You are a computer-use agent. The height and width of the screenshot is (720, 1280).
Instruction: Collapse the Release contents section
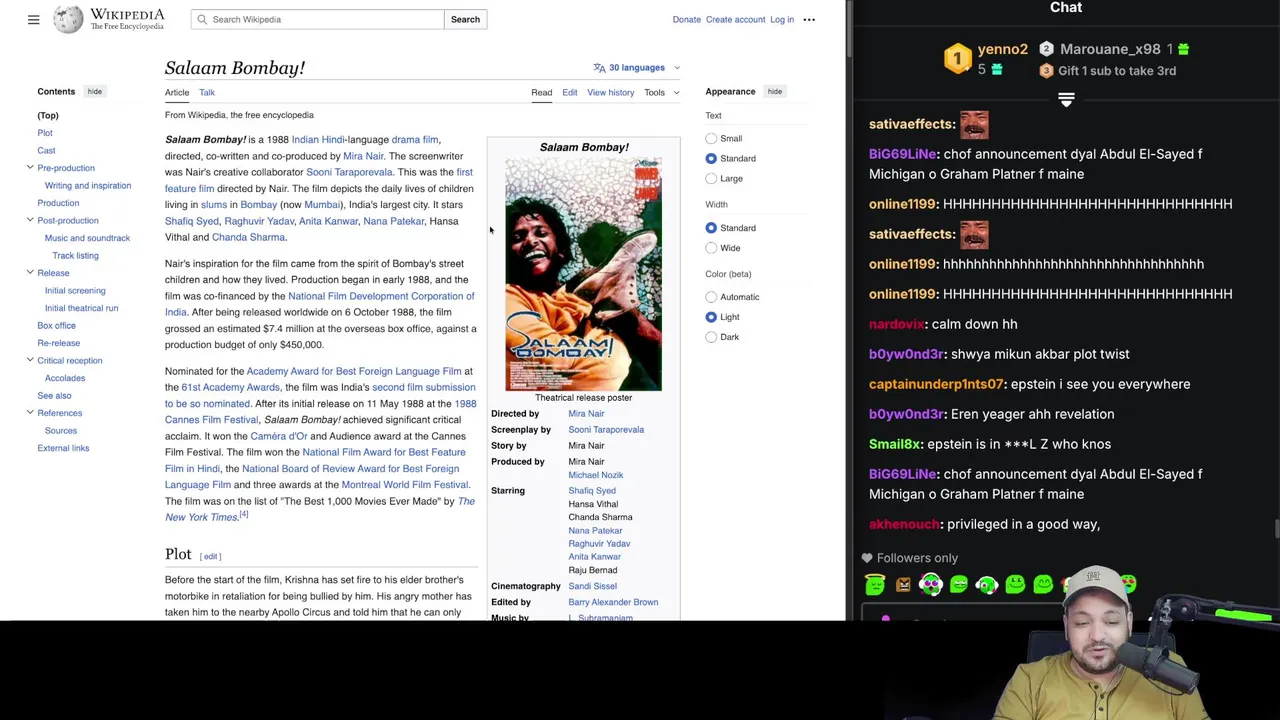pos(30,273)
